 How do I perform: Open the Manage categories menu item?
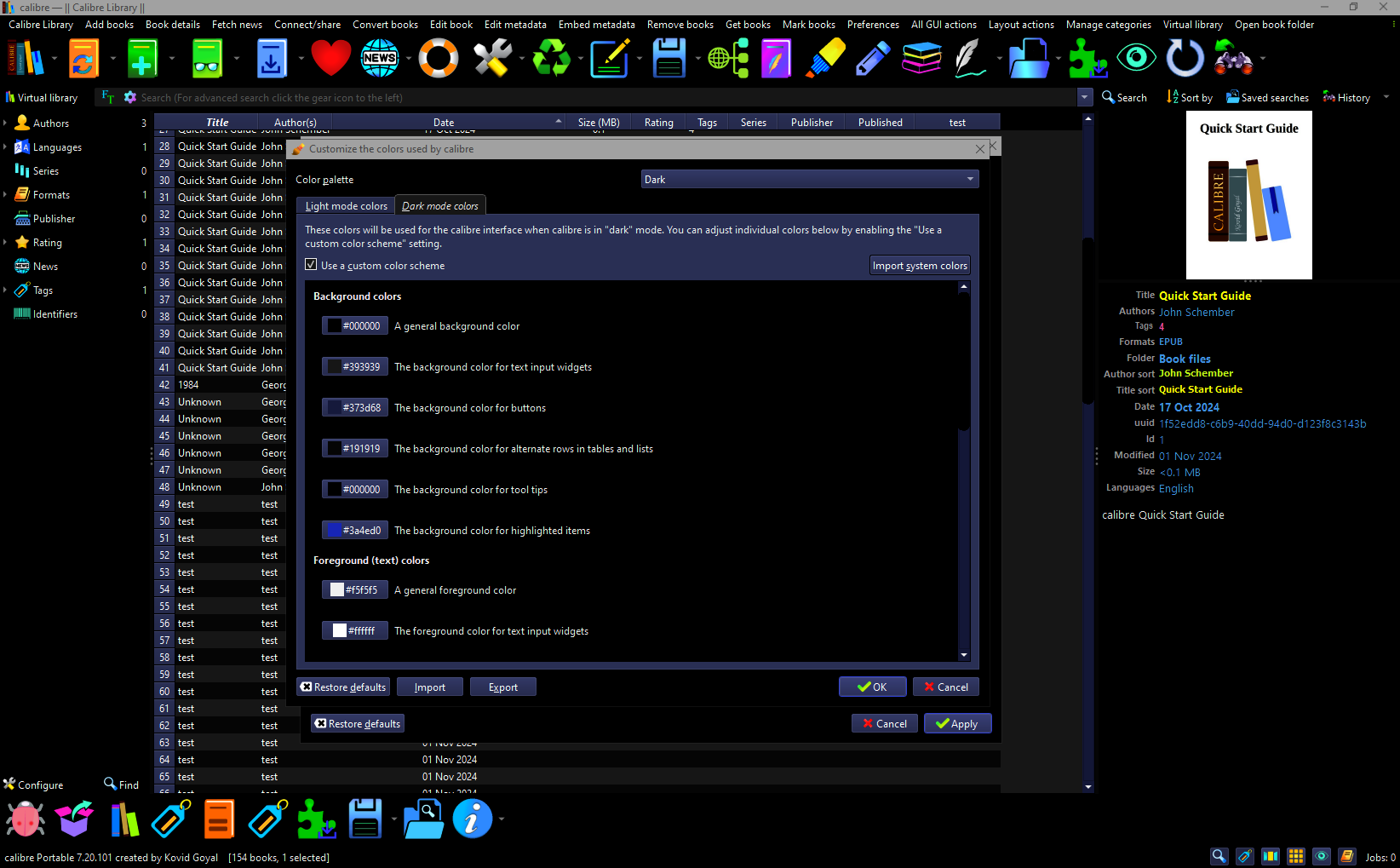tap(1108, 25)
